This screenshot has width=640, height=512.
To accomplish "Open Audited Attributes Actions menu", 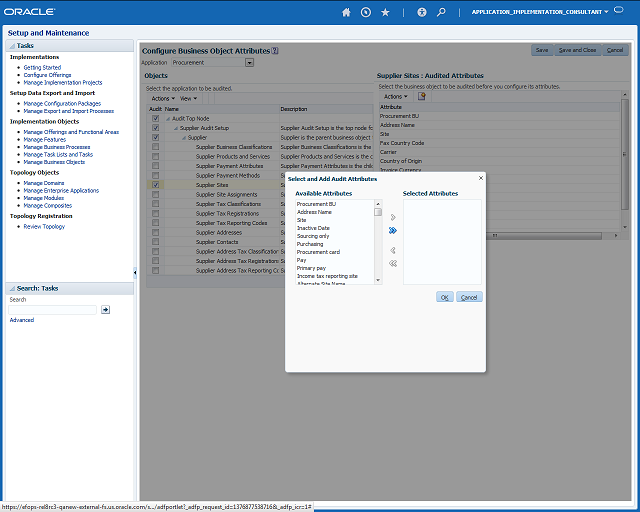I will tap(396, 96).
